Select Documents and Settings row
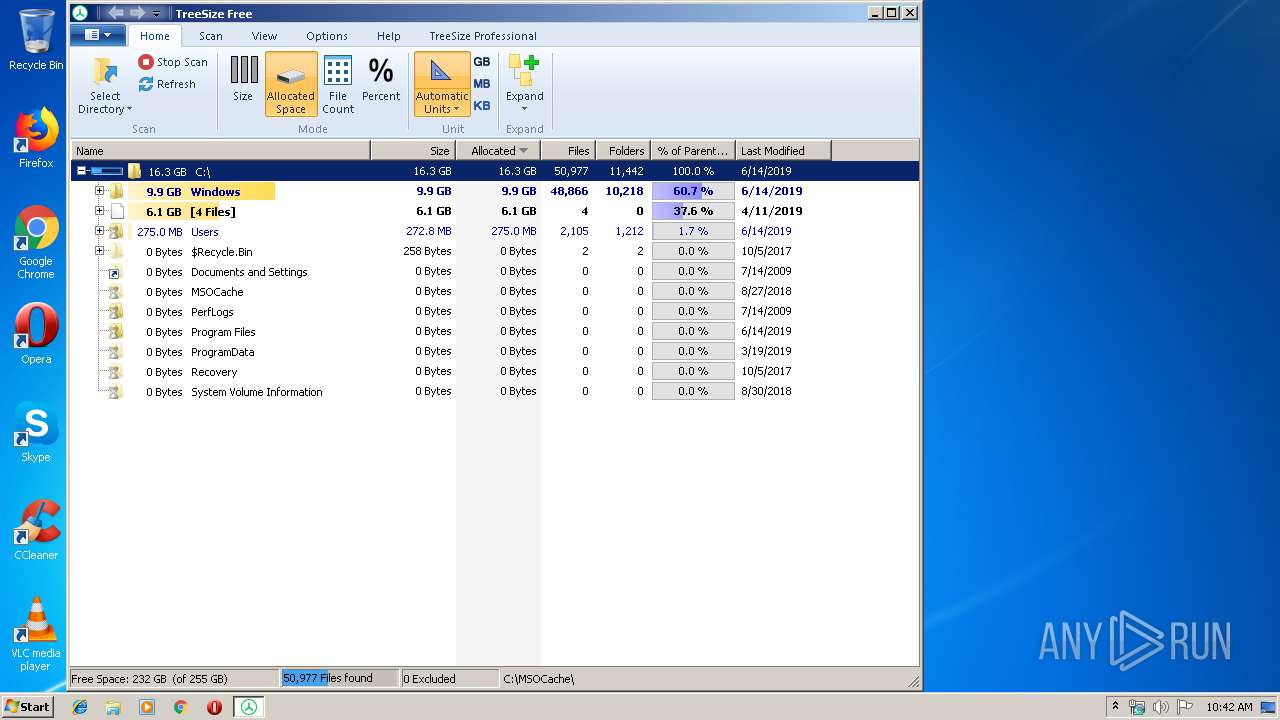The width and height of the screenshot is (1280, 720). coord(494,271)
